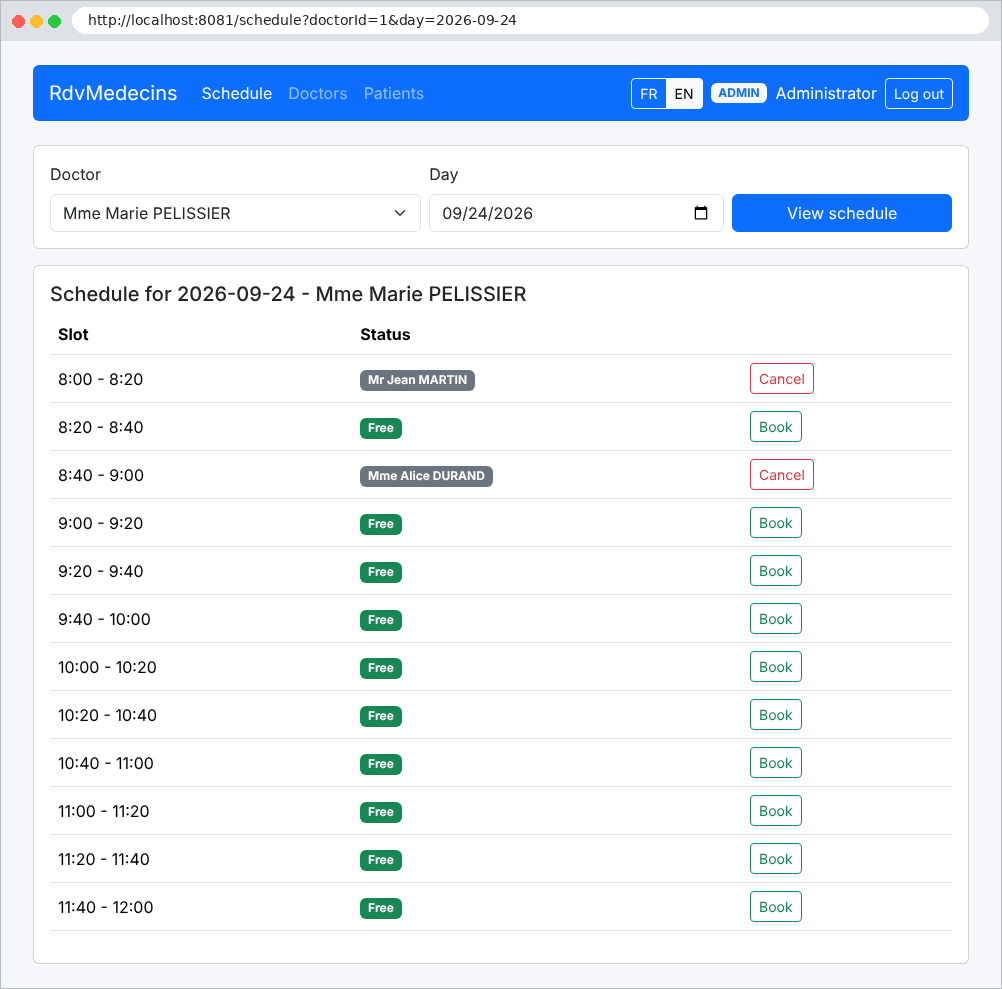Cancel Mr Jean MARTIN's 8:00 appointment
This screenshot has width=1002, height=989.
(x=782, y=379)
